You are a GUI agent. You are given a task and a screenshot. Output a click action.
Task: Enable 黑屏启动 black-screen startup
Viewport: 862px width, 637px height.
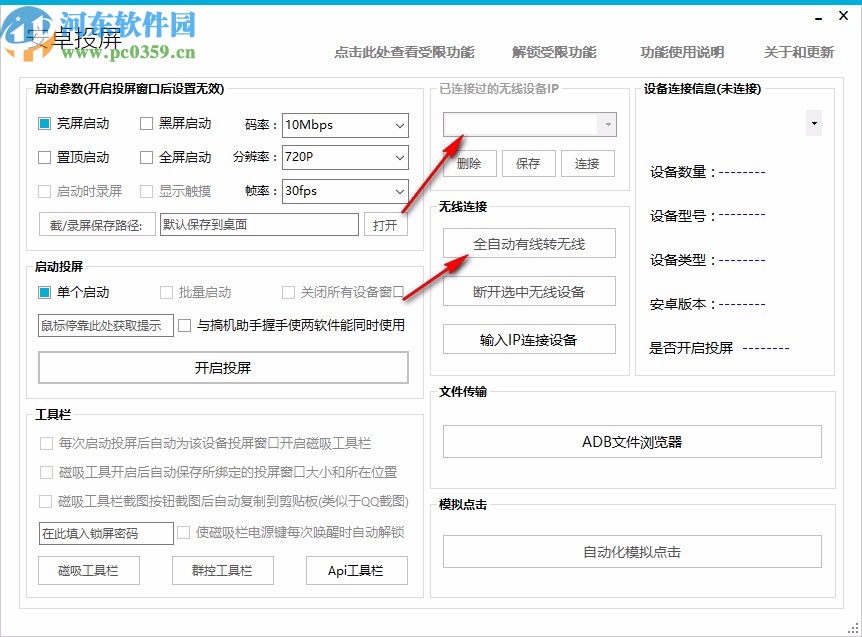[146, 123]
